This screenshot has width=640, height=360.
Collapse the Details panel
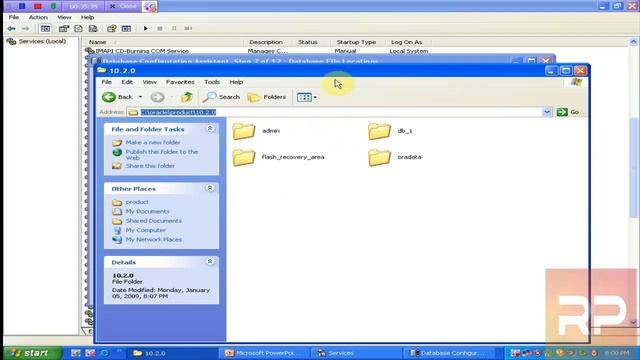[x=210, y=262]
